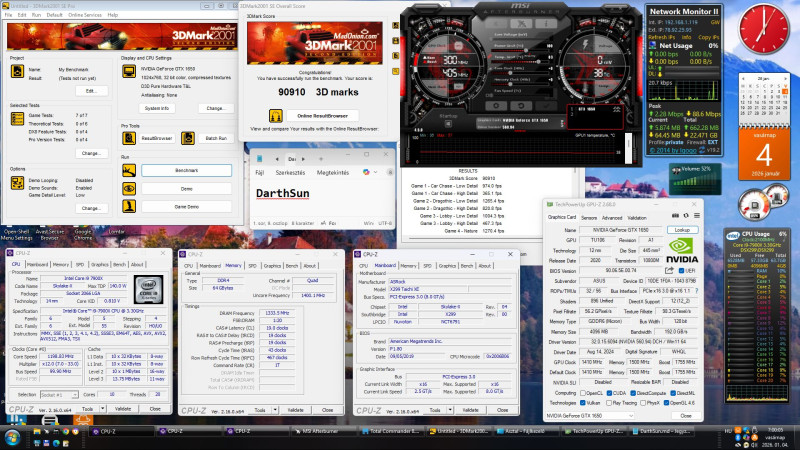
Task: Open Tools dropdown arrow in CPU-Z Mainboard window
Action: click(x=450, y=410)
